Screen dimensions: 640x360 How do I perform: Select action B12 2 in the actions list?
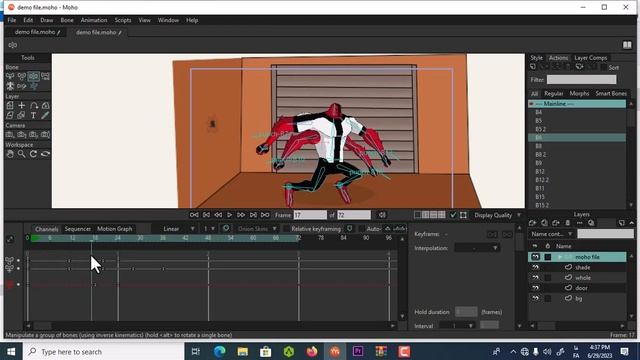click(x=577, y=180)
